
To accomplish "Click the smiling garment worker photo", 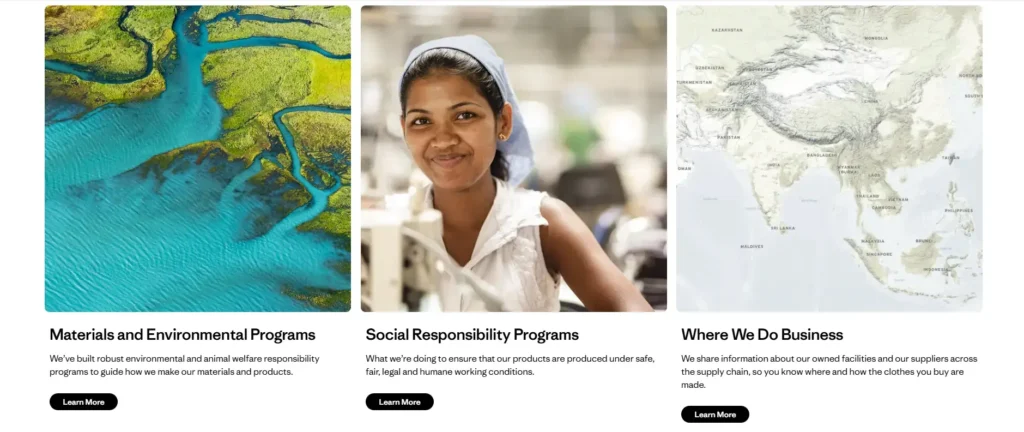I will coord(513,158).
